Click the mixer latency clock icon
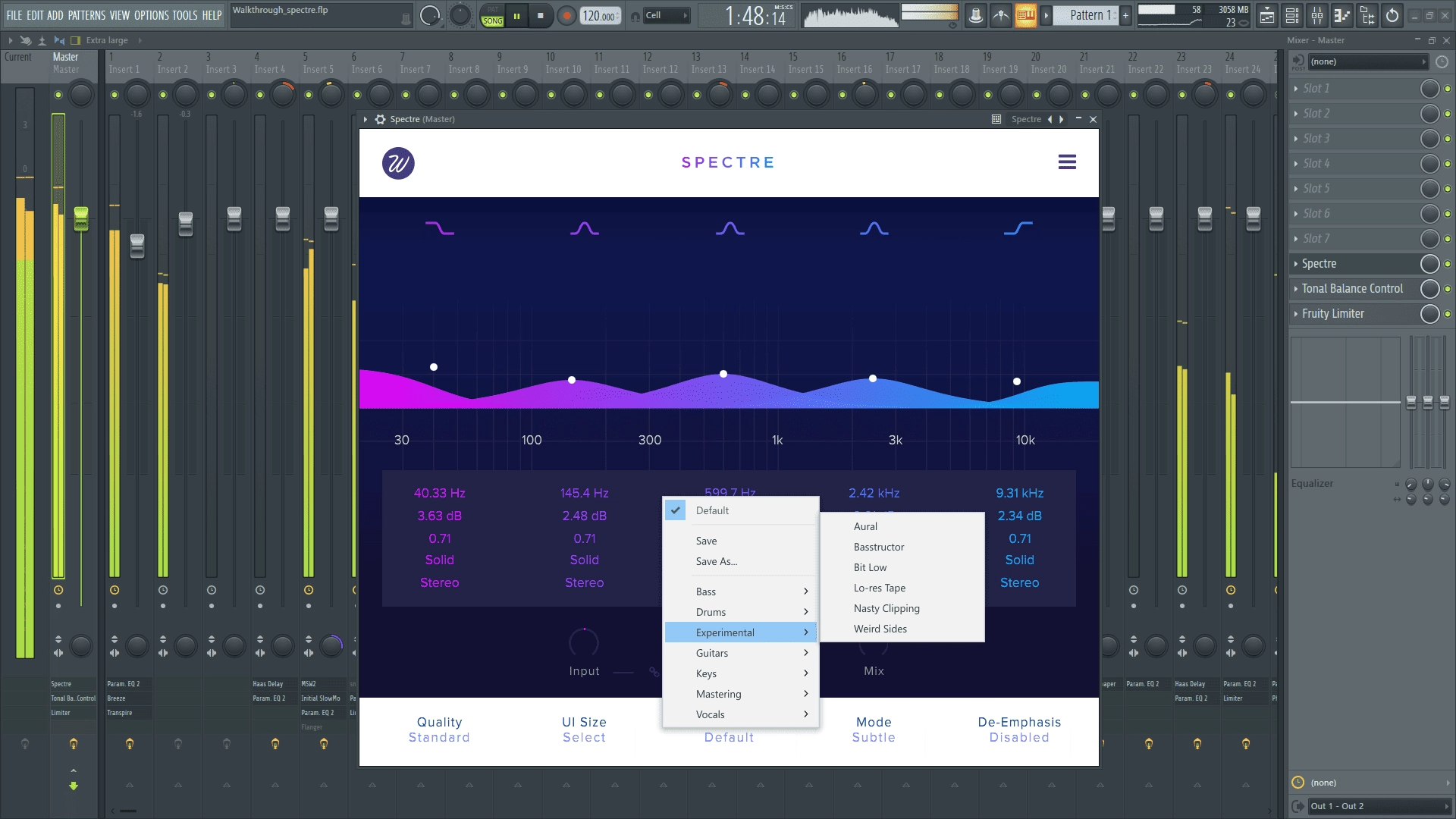Screen dimensions: 1456x819 [x=1442, y=61]
